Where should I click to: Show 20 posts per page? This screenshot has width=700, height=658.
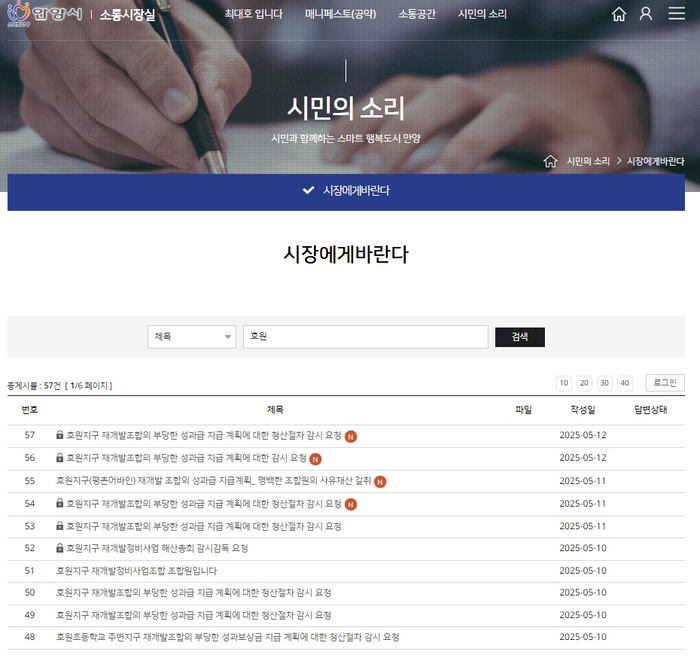pos(584,383)
